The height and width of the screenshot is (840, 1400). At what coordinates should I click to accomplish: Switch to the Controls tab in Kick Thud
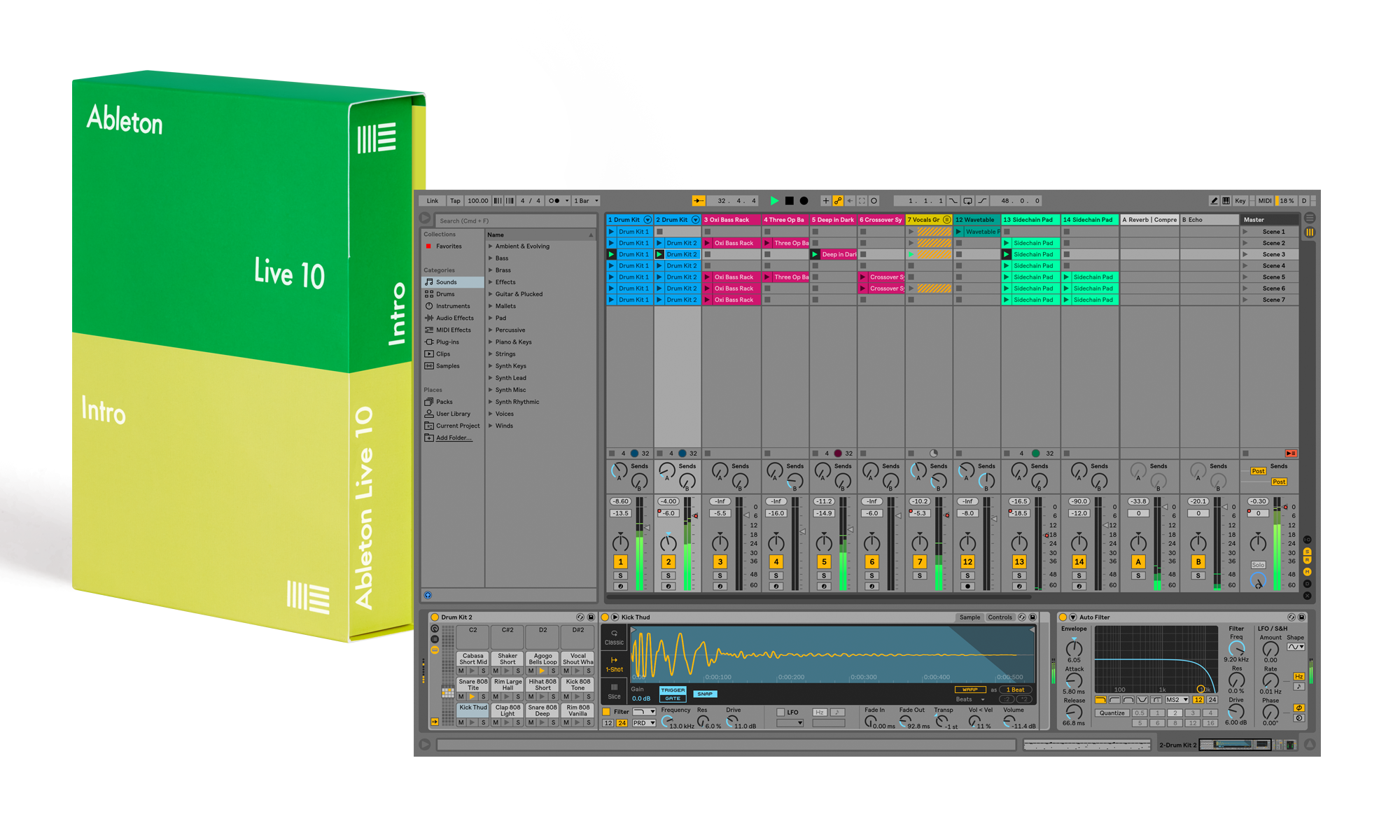pyautogui.click(x=1000, y=617)
